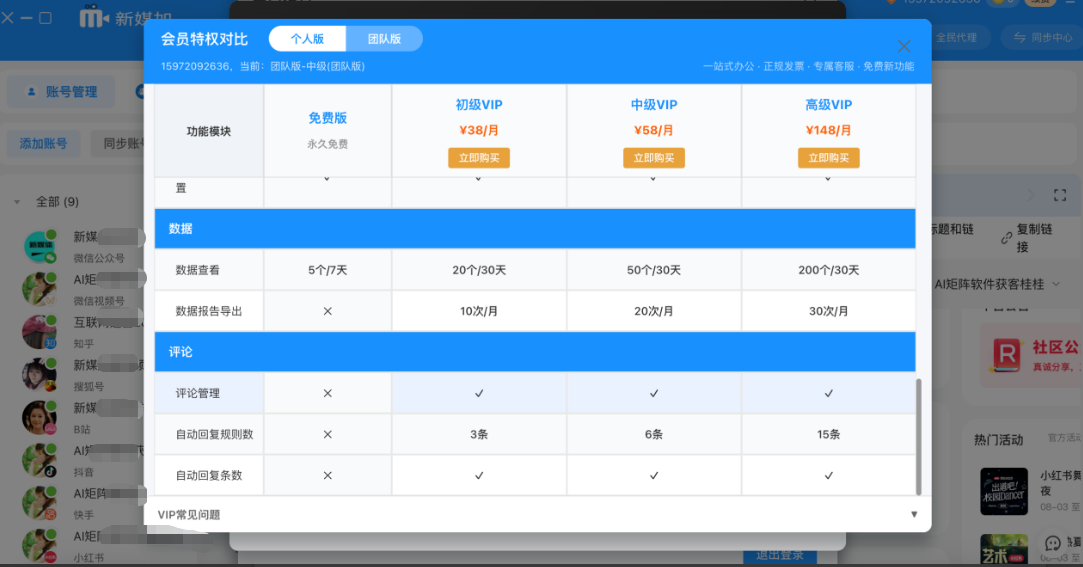Select the 知乎 account avatar
The width and height of the screenshot is (1083, 567).
click(39, 331)
